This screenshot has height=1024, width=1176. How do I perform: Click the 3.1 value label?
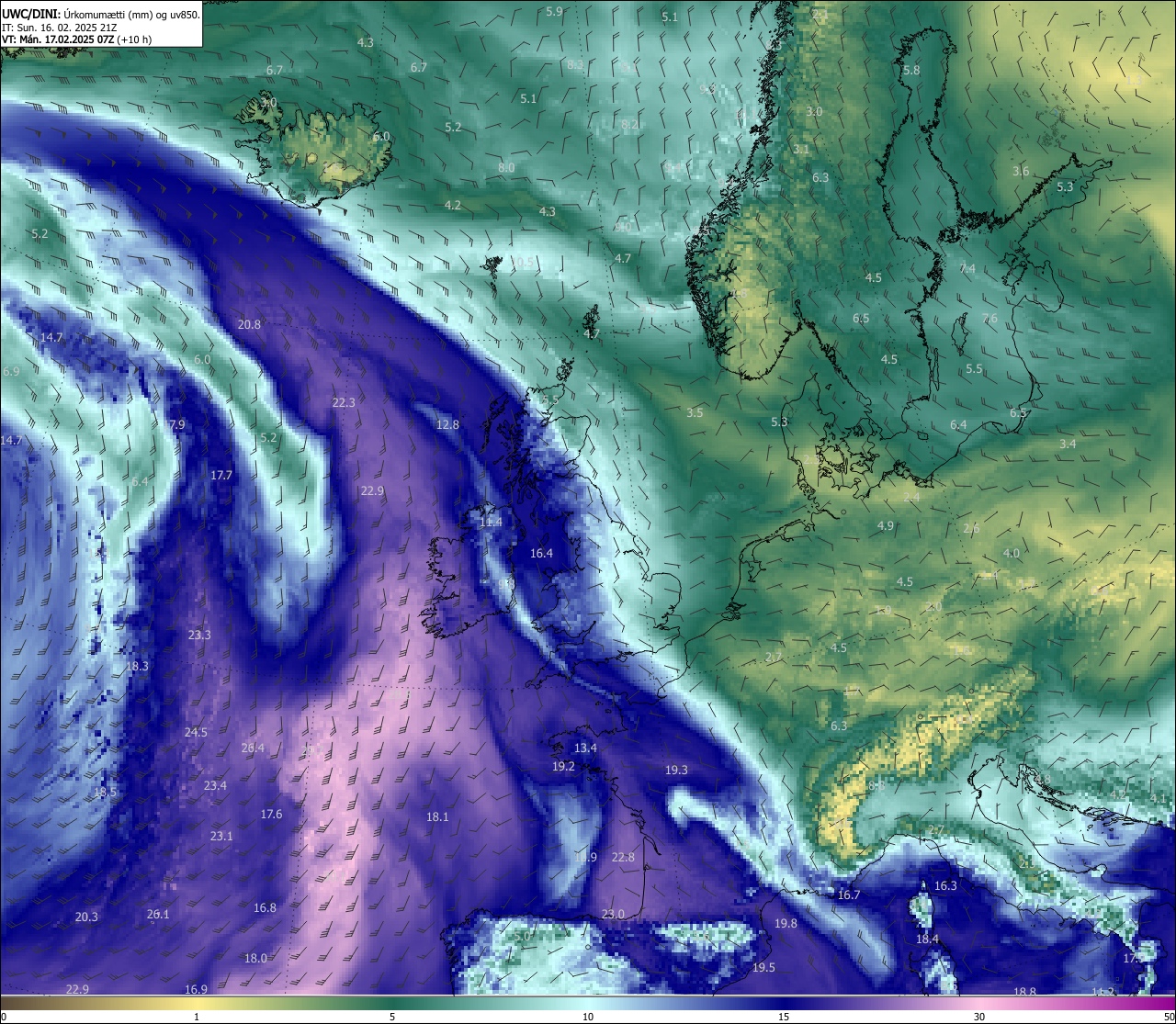click(x=801, y=150)
